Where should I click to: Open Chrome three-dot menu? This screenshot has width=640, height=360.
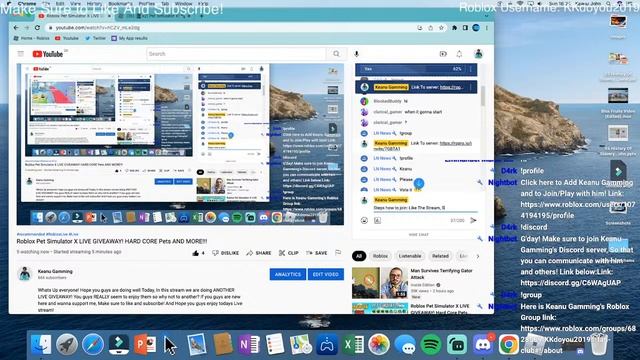pyautogui.click(x=487, y=28)
